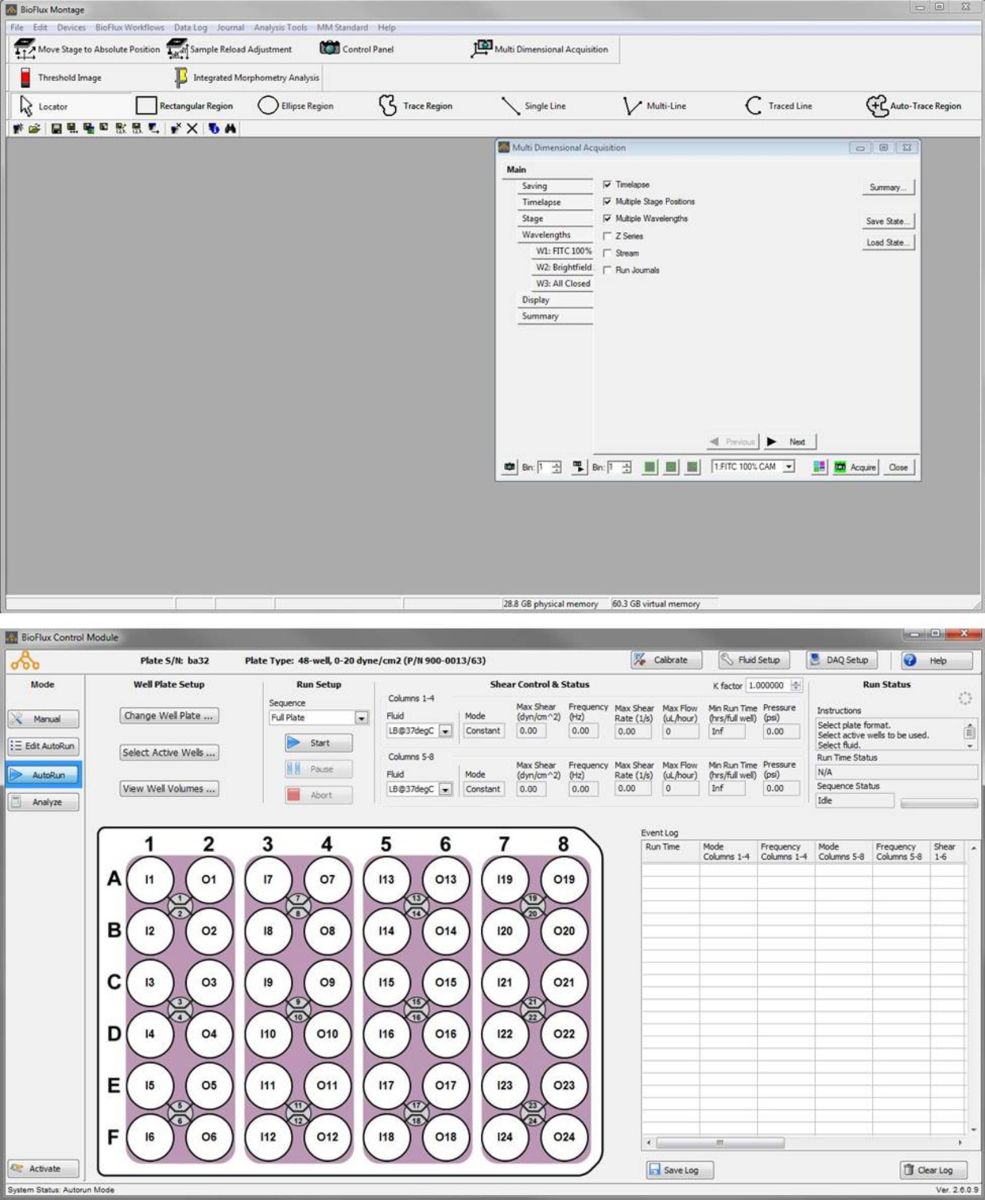Select the W2: Brightfield tab
This screenshot has width=985, height=1200.
(x=563, y=268)
